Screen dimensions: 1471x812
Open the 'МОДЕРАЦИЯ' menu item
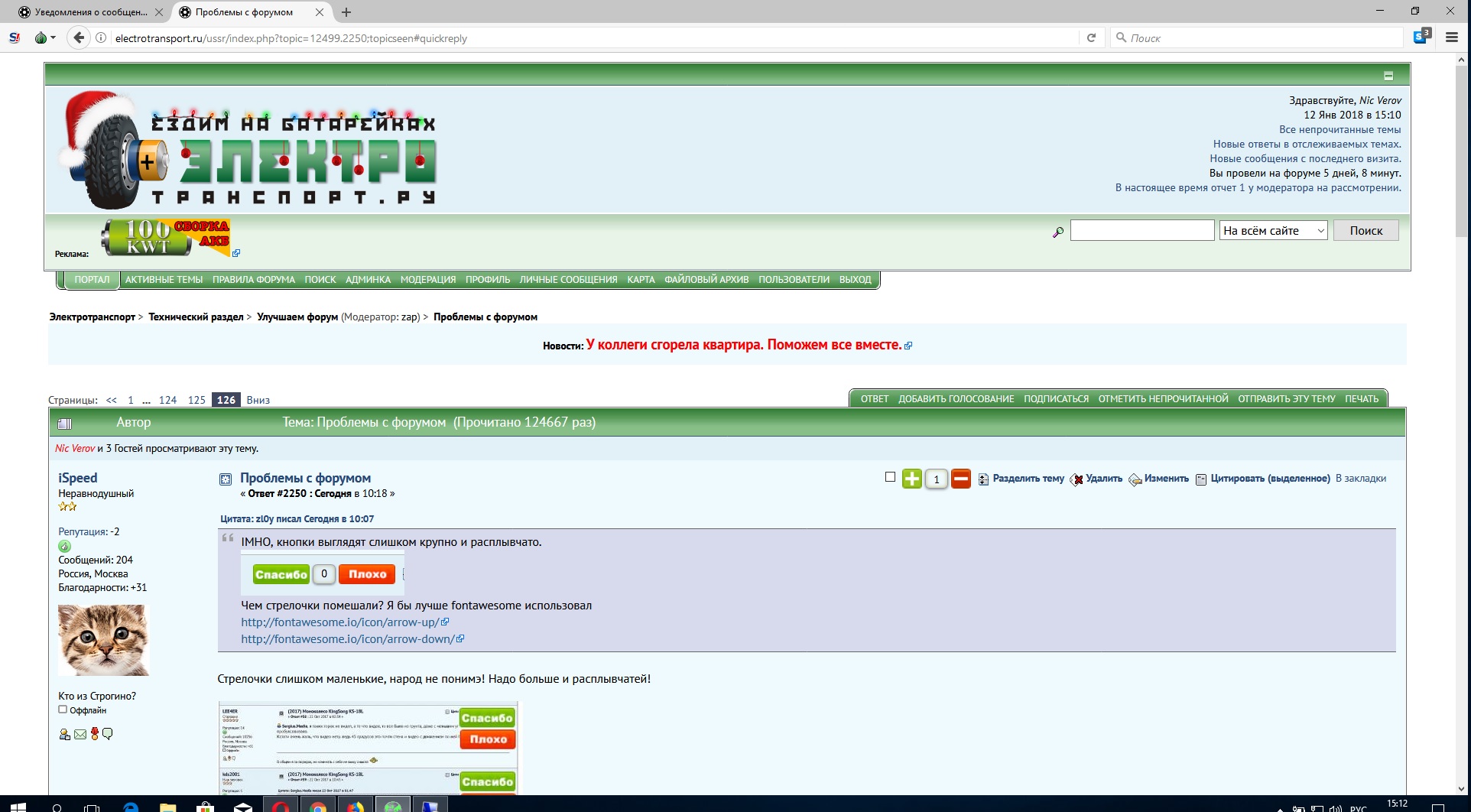[x=427, y=280]
